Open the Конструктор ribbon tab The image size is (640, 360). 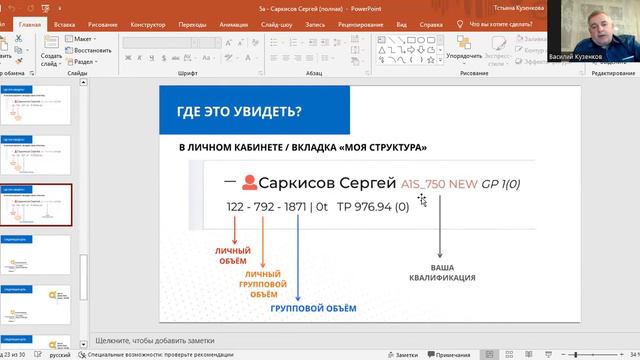[148, 24]
